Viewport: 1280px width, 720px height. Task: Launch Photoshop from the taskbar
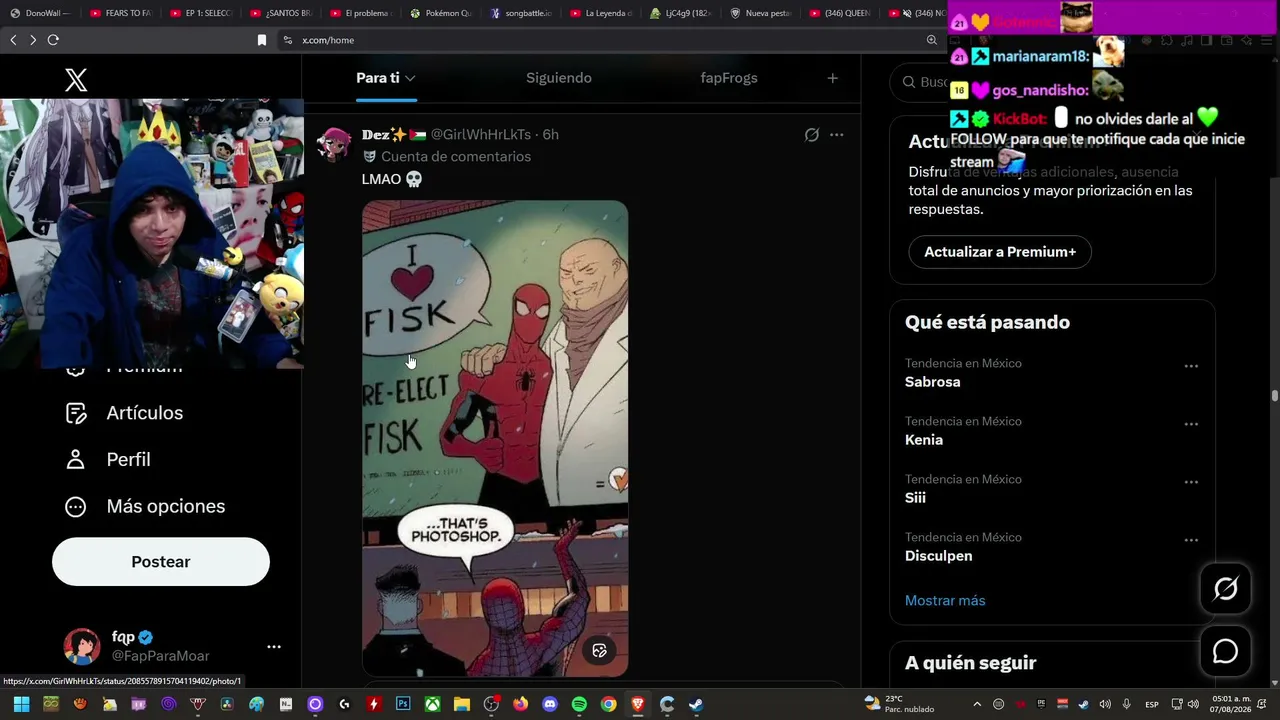pyautogui.click(x=403, y=704)
